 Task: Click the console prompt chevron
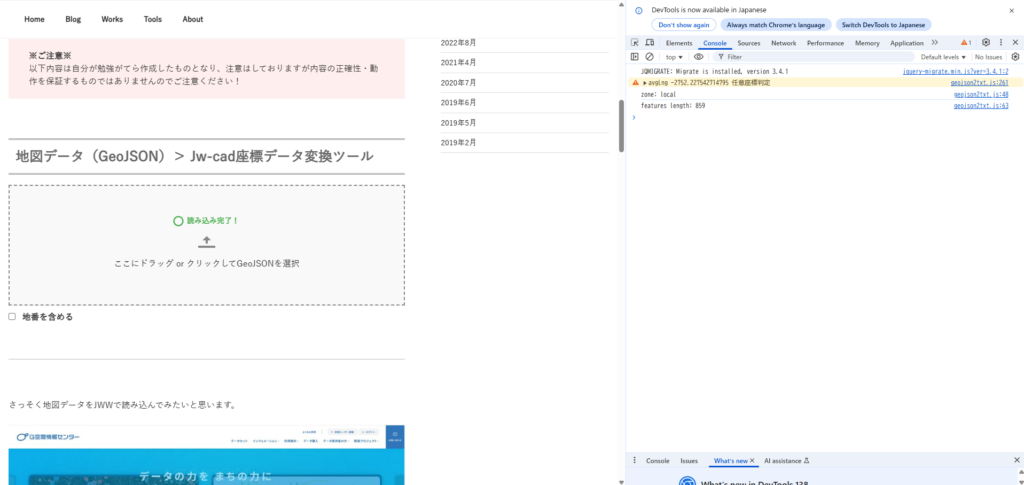pyautogui.click(x=633, y=117)
